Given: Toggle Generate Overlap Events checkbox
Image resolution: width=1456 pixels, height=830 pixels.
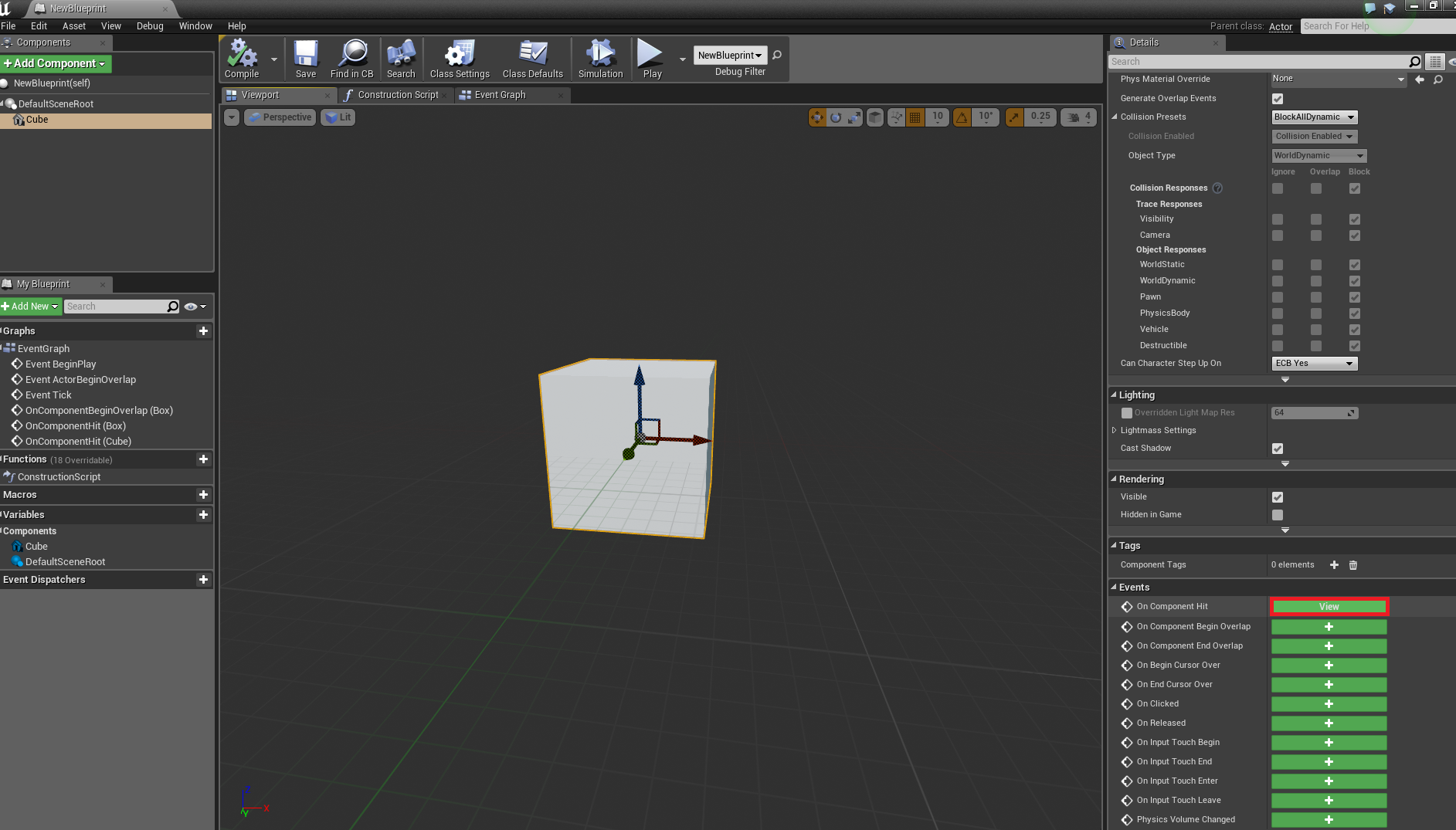Looking at the screenshot, I should pyautogui.click(x=1278, y=99).
